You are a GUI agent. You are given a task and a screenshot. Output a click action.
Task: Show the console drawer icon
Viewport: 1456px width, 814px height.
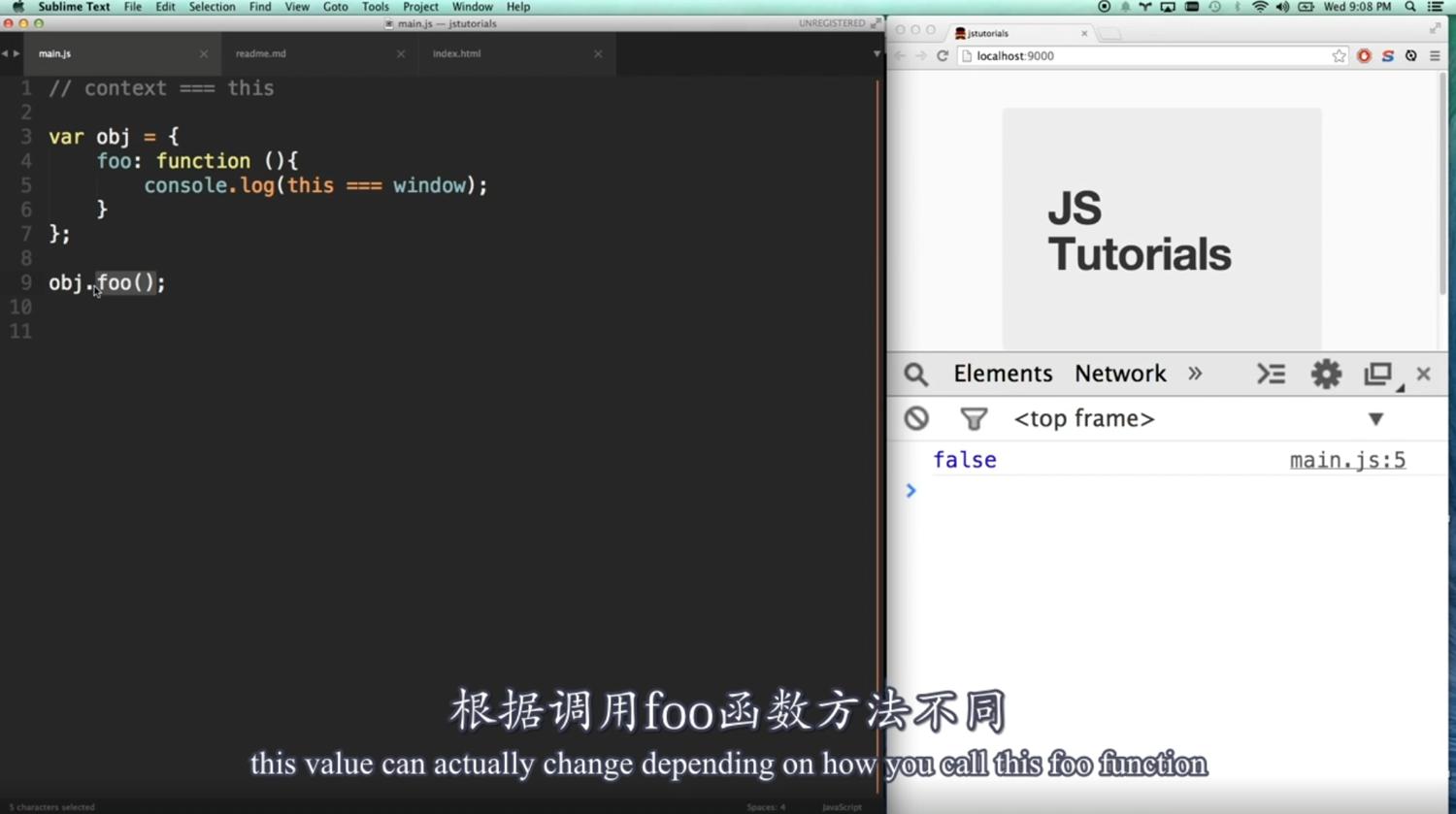[1271, 374]
